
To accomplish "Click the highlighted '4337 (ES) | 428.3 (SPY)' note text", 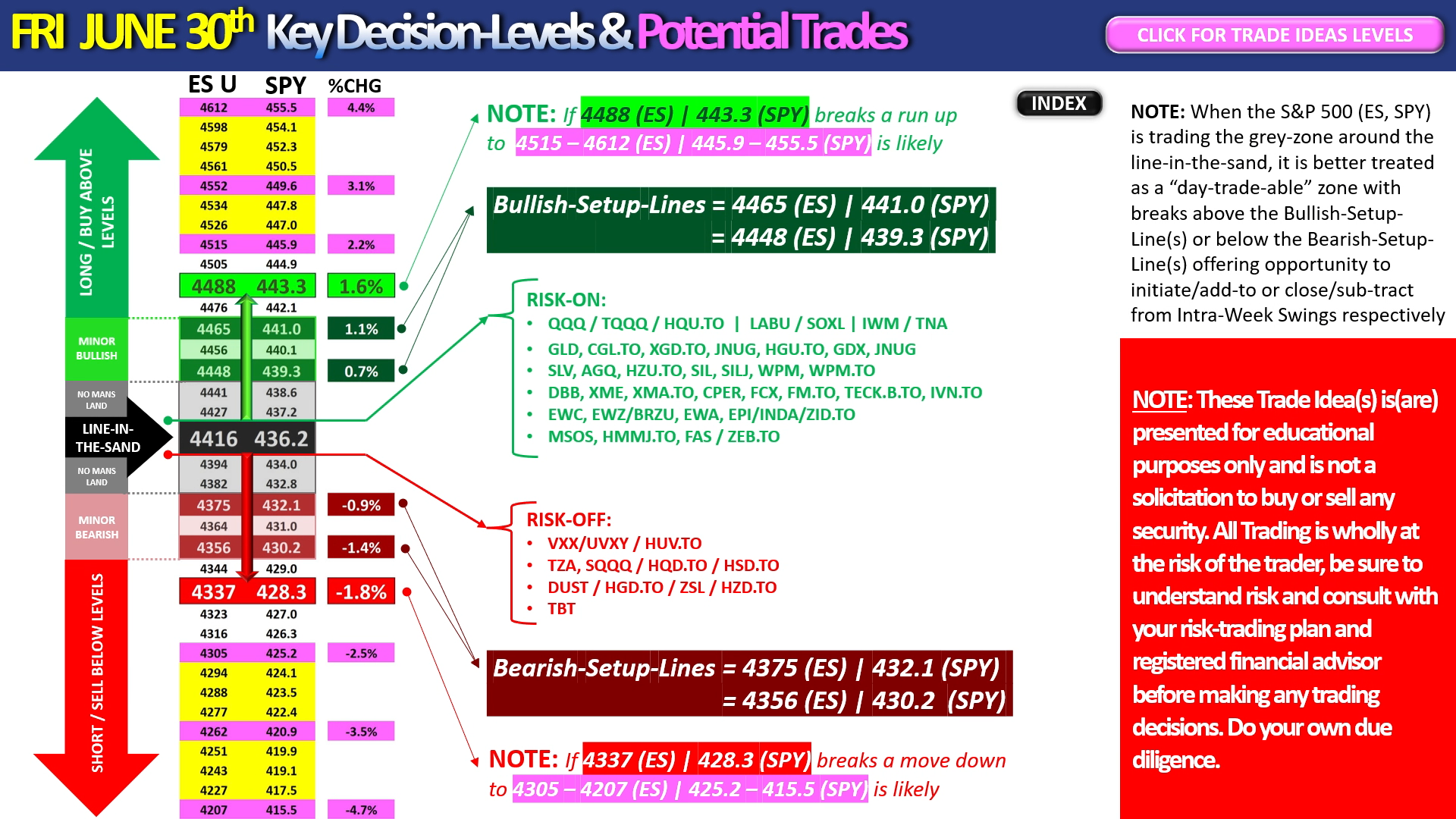I will pos(697,760).
